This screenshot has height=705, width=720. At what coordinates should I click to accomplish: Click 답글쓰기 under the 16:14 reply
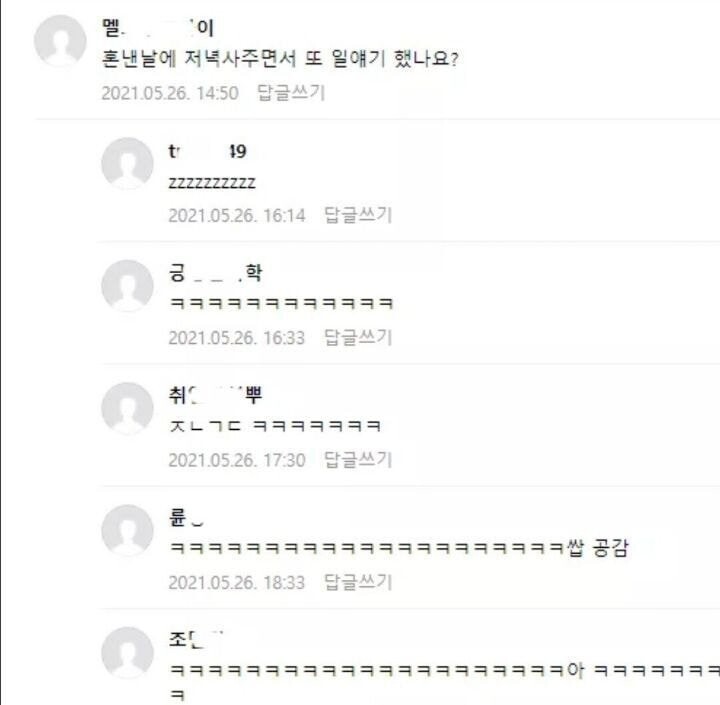tap(358, 215)
